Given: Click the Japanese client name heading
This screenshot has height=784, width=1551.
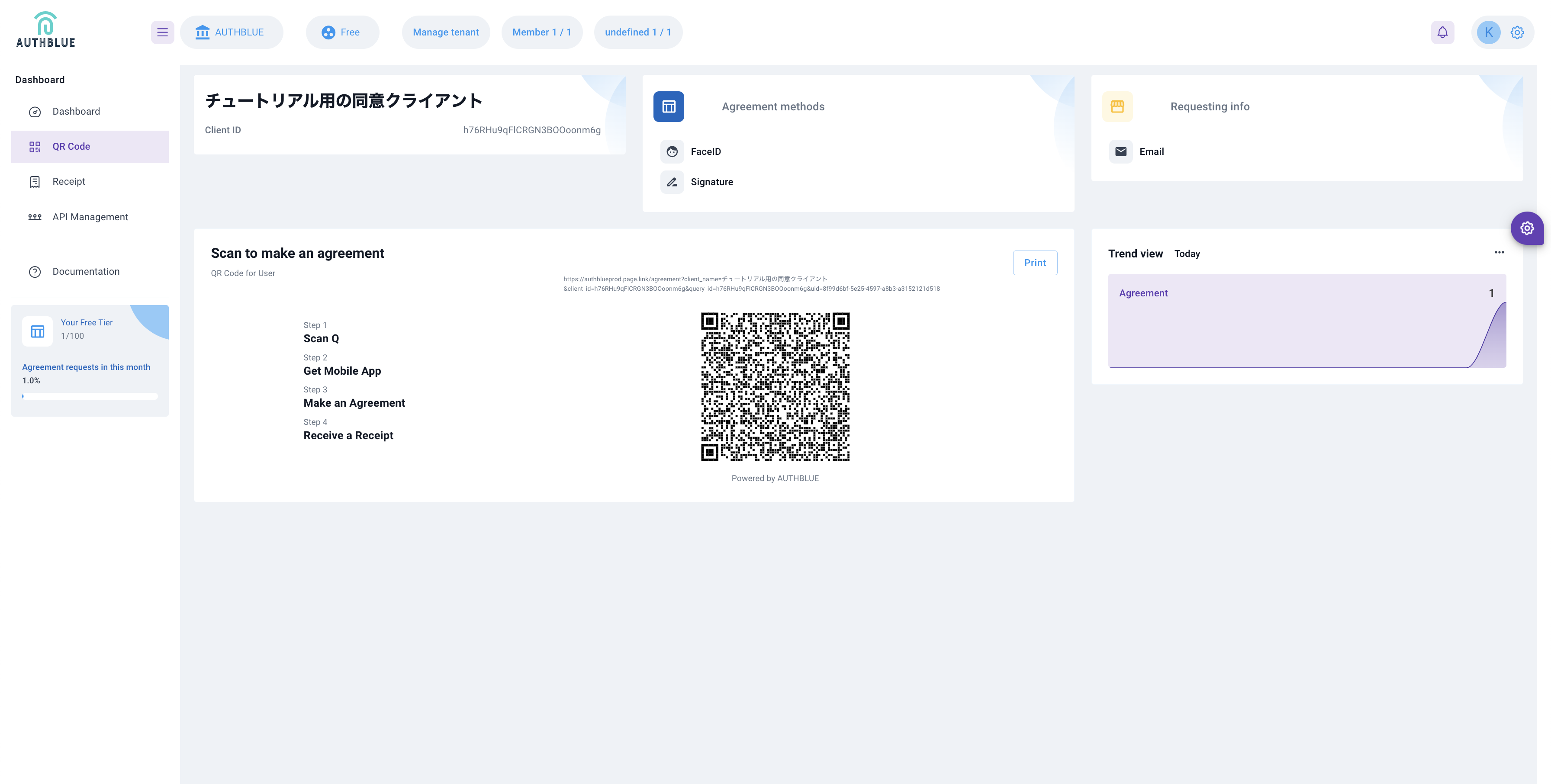Looking at the screenshot, I should (344, 100).
